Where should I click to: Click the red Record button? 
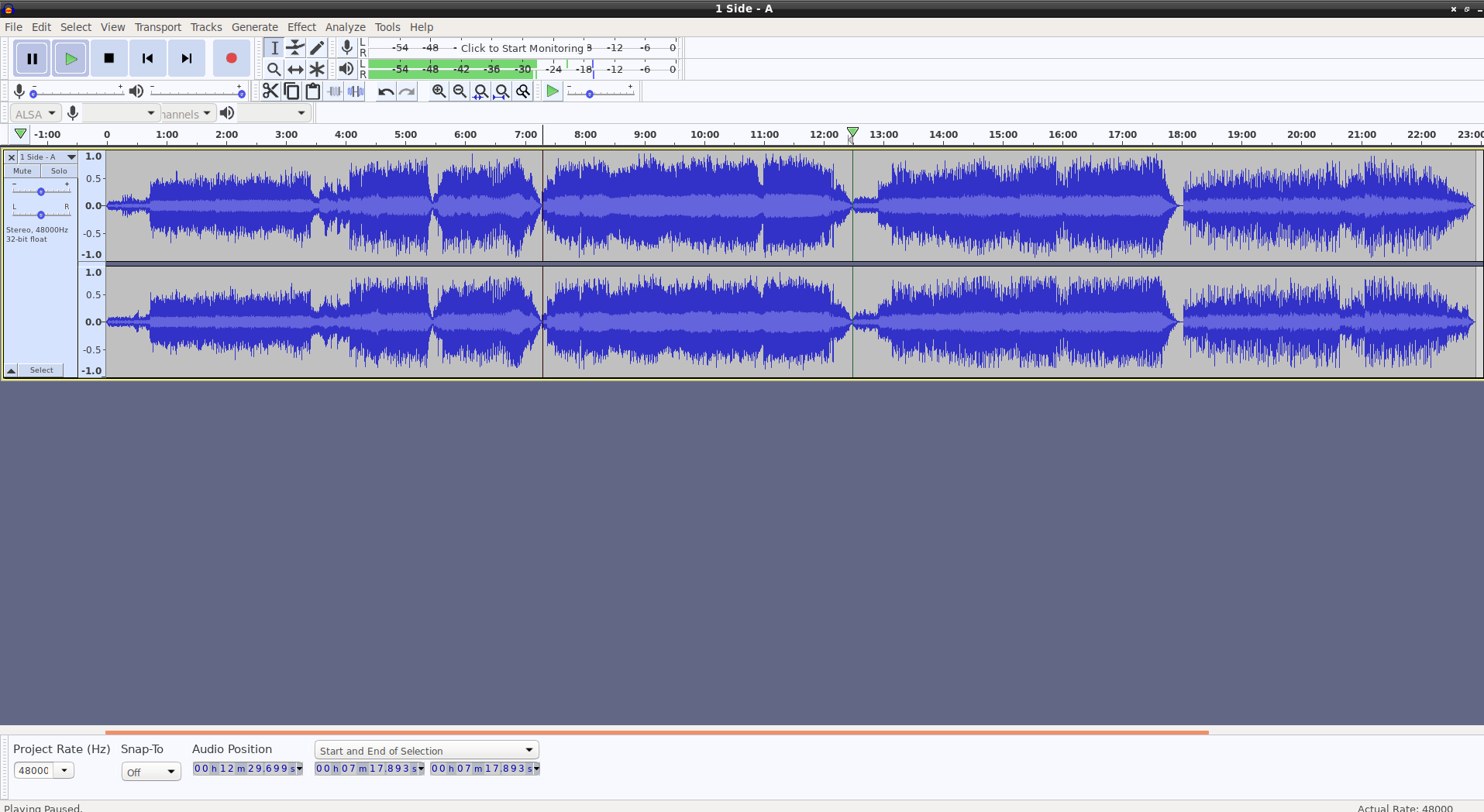coord(231,58)
